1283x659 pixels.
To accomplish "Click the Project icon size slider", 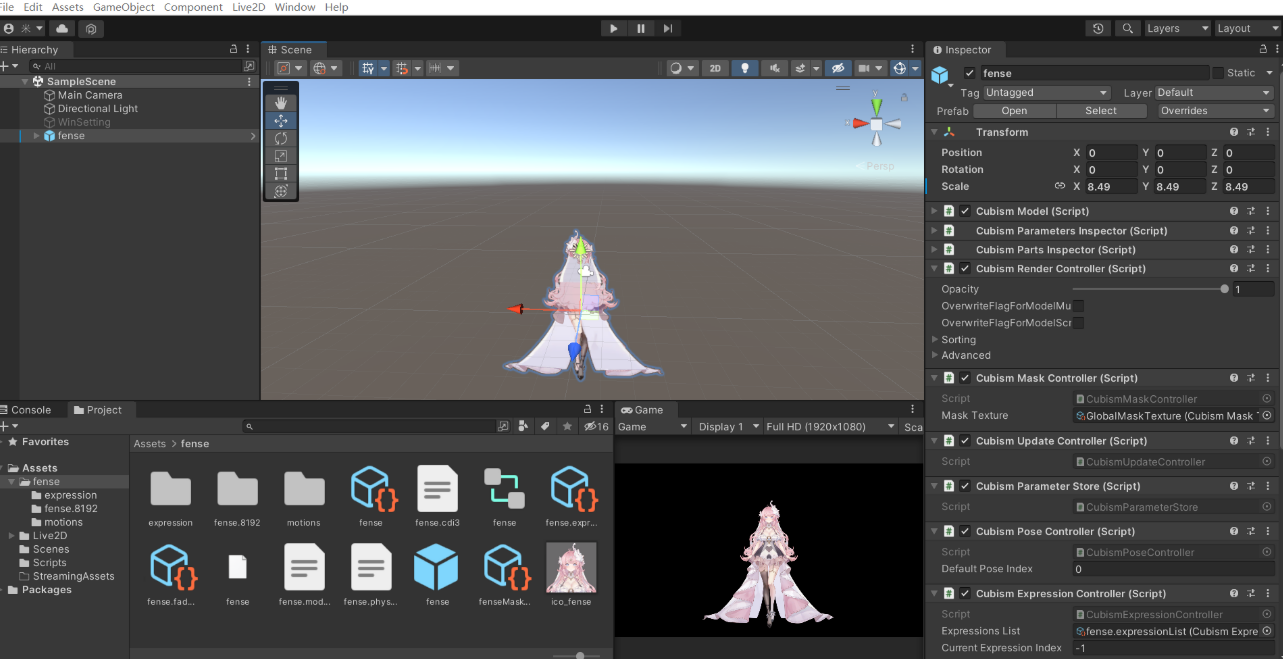I will click(x=574, y=655).
